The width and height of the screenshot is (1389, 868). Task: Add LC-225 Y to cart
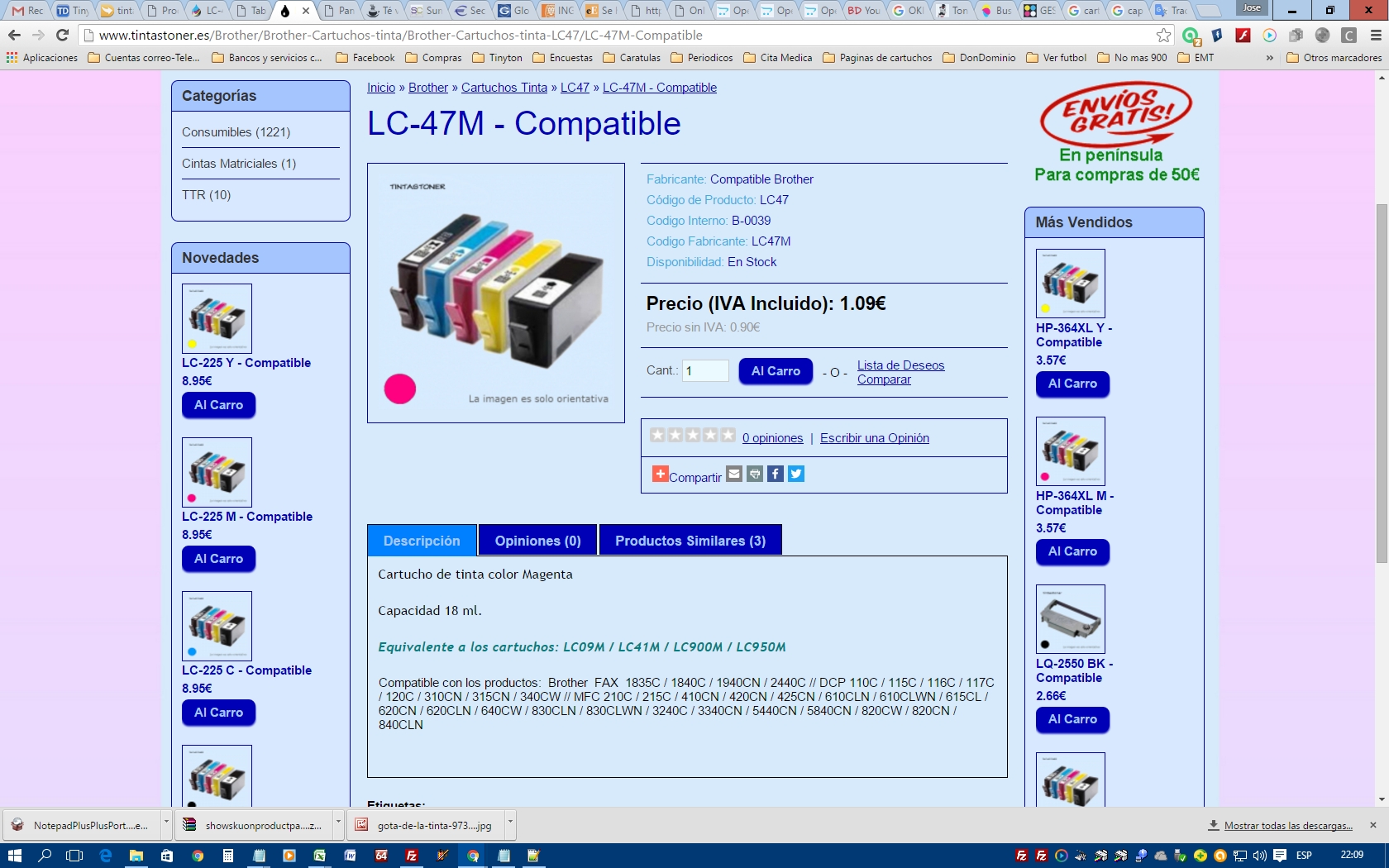point(219,405)
